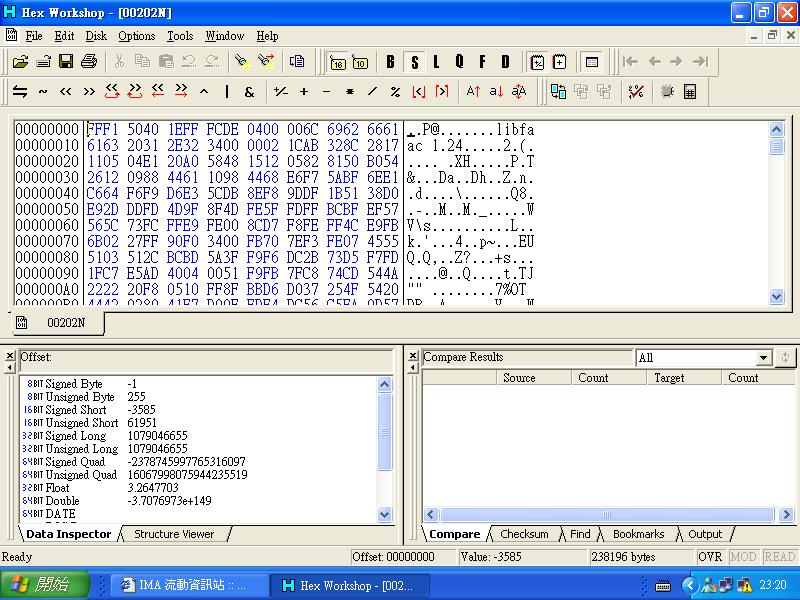
Task: Click the Start button on taskbar
Action: (x=37, y=585)
